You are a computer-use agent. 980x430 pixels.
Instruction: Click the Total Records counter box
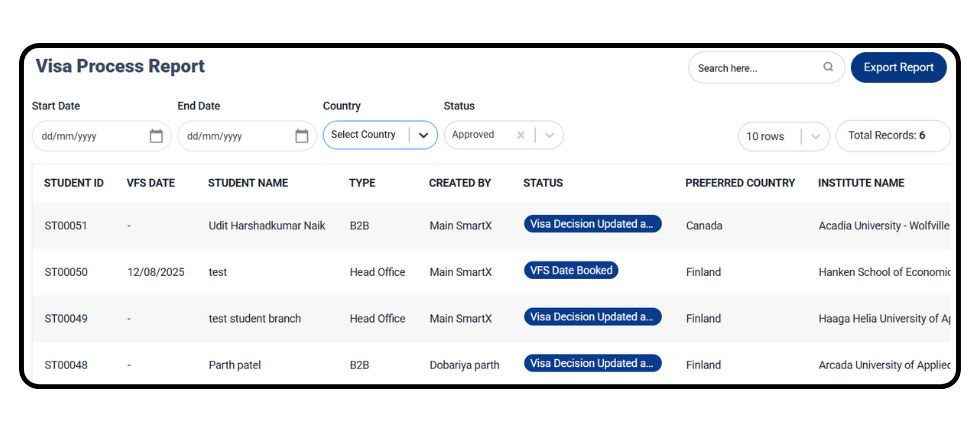click(x=893, y=136)
